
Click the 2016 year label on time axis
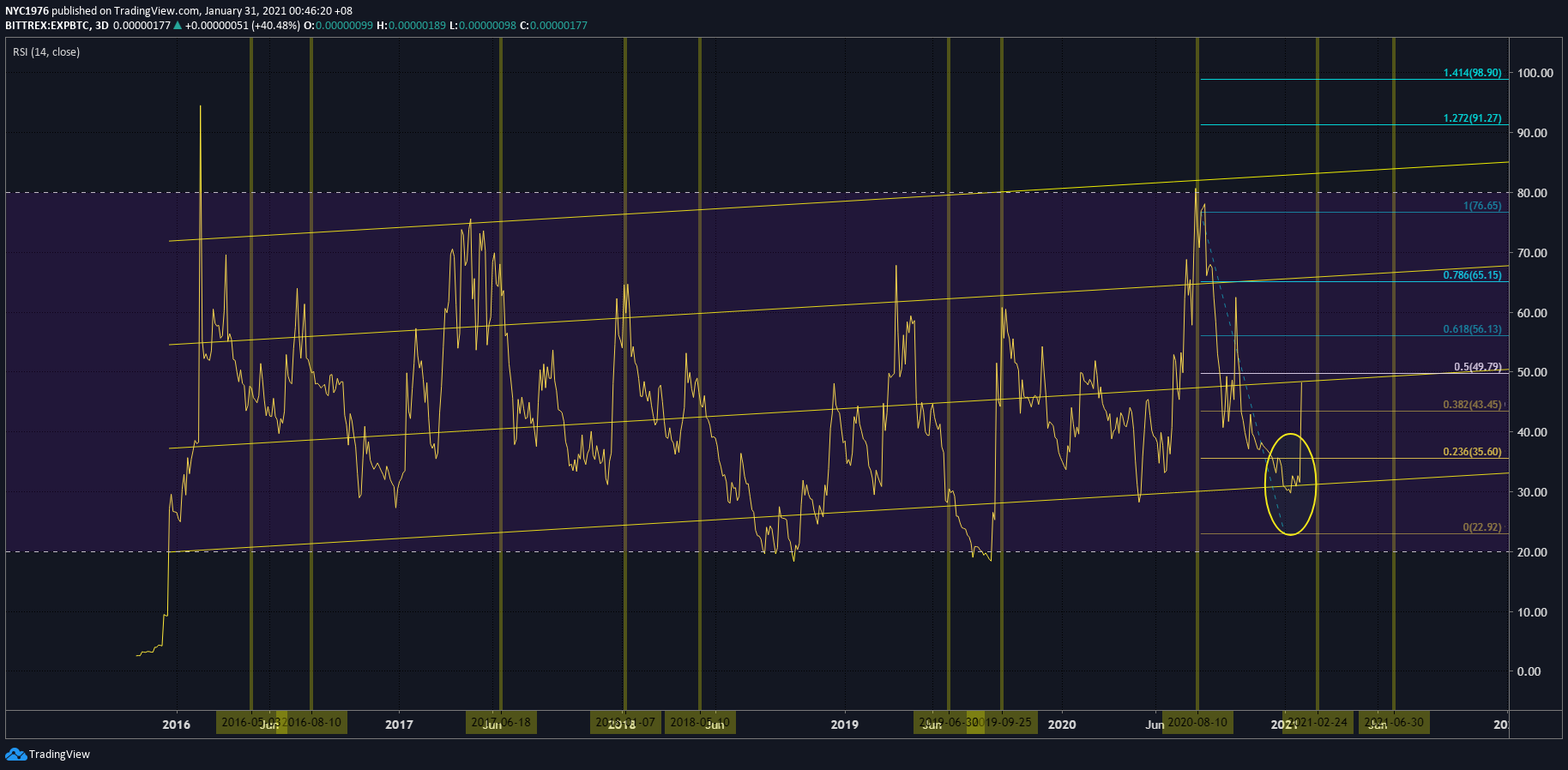click(177, 725)
